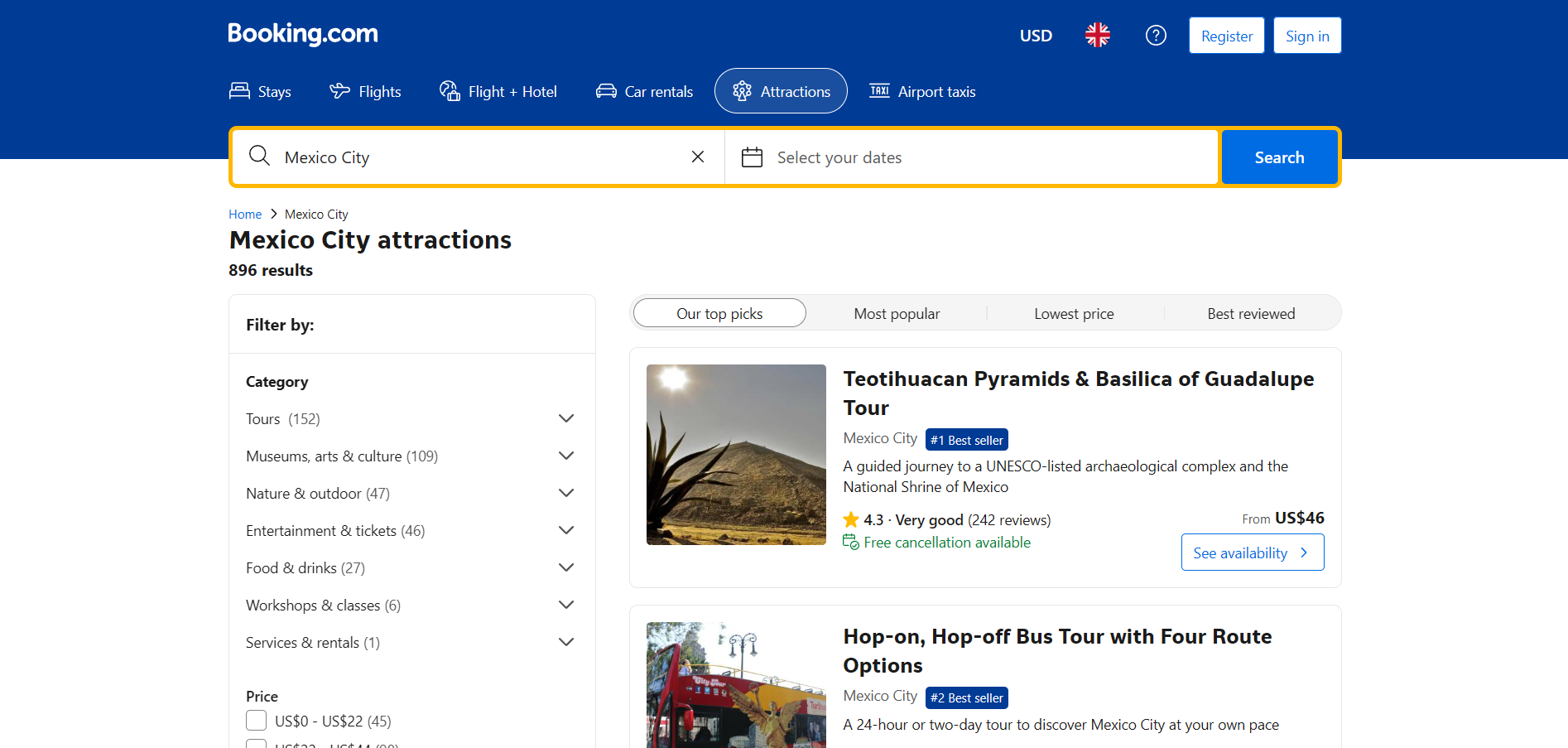Viewport: 1568px width, 748px height.
Task: Click the star rating icon for Teotihuacan tour
Action: tap(851, 519)
